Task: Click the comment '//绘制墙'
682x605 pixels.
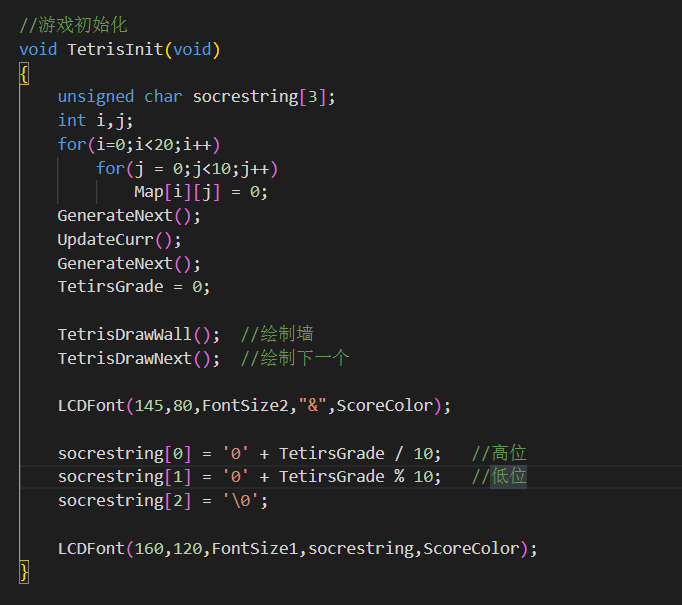Action: click(x=277, y=334)
